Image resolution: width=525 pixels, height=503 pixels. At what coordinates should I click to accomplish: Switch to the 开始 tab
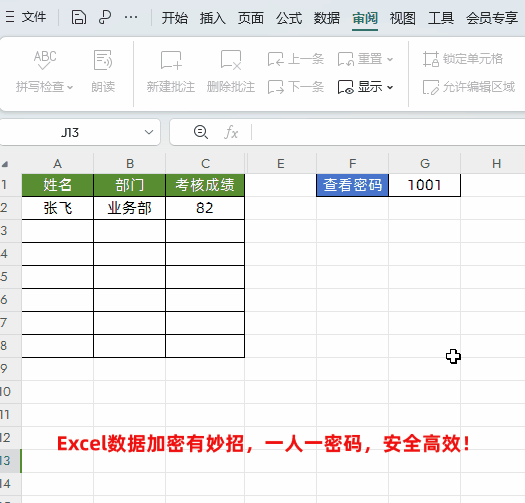point(174,18)
